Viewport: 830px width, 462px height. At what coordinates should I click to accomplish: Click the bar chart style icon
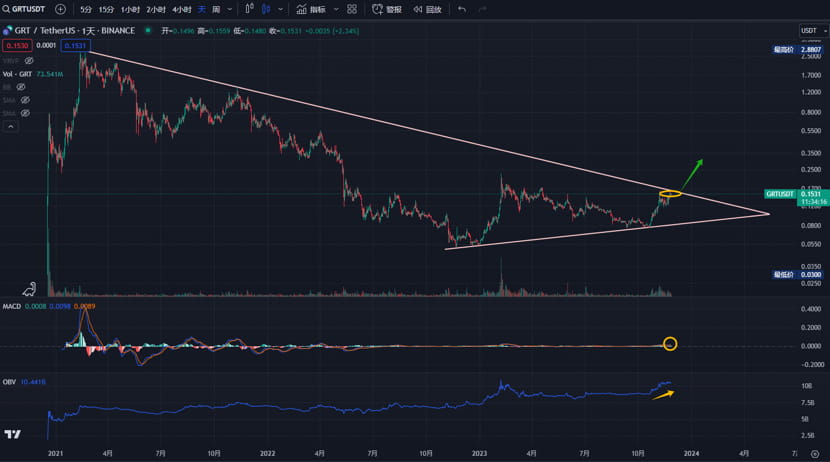249,9
